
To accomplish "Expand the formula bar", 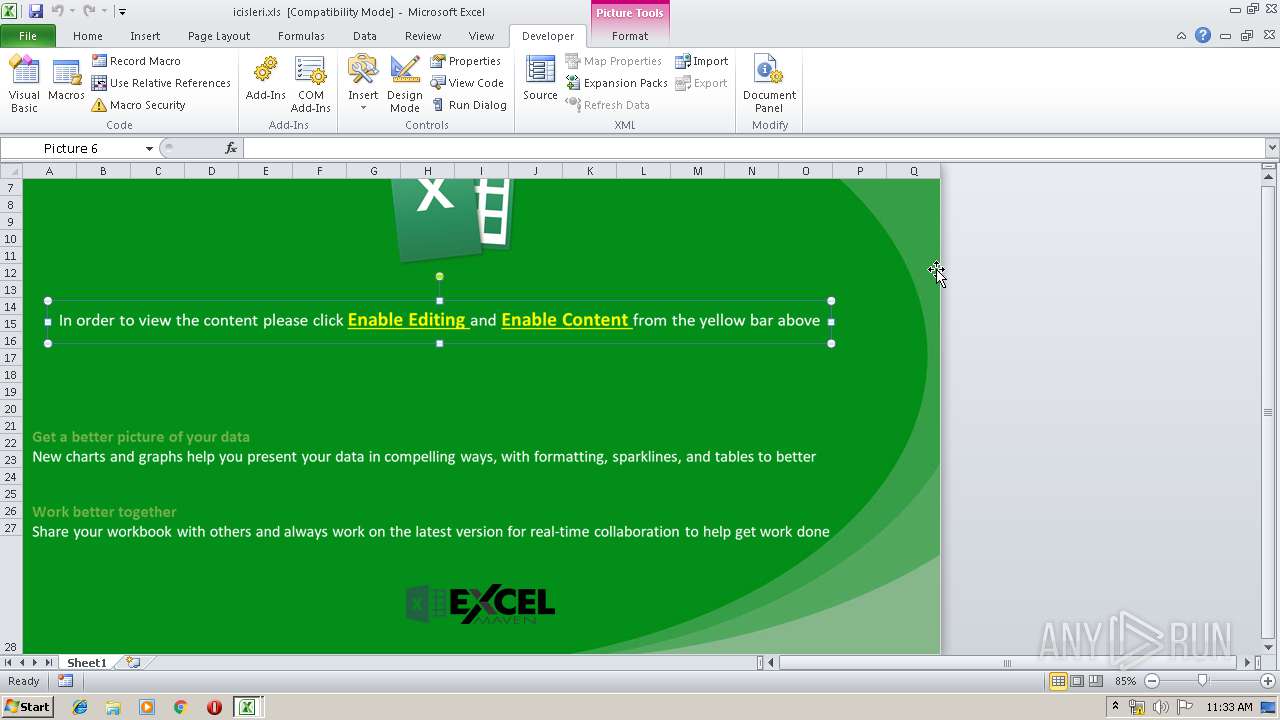I will 1272,148.
